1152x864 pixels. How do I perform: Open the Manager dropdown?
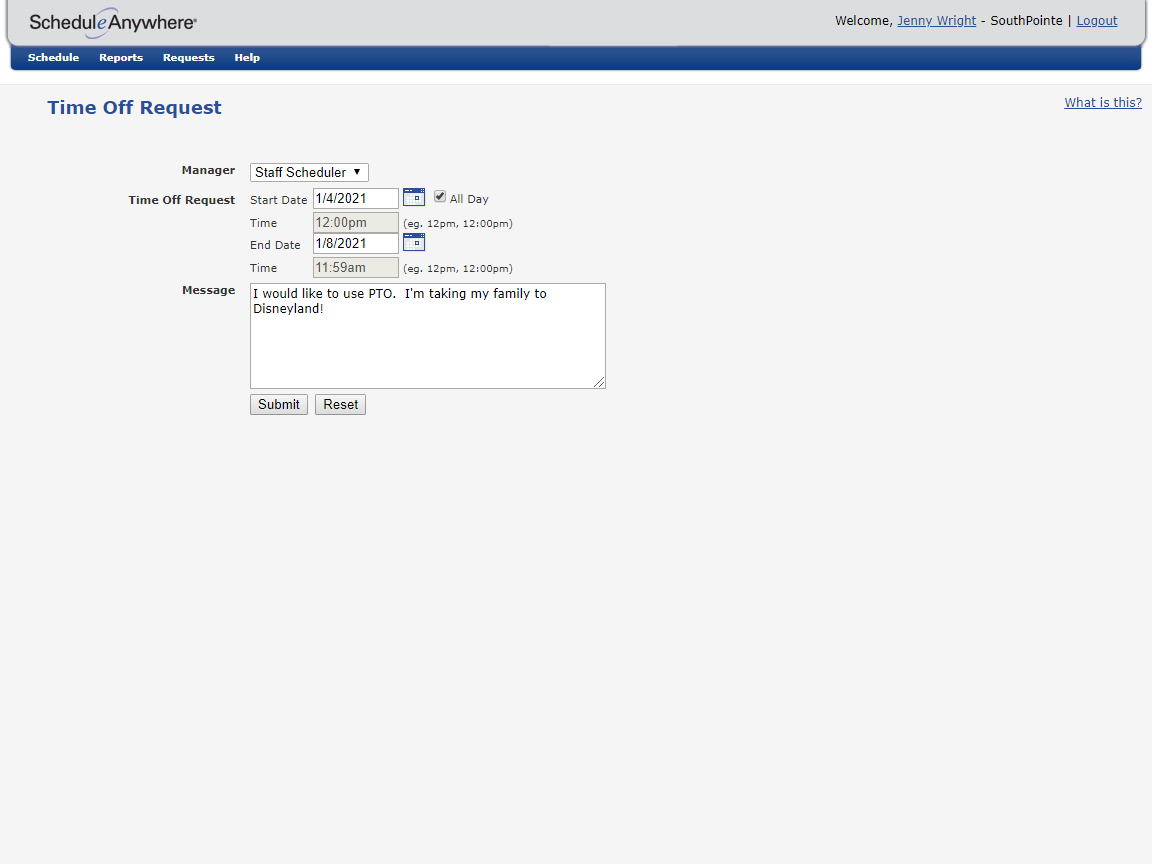309,172
